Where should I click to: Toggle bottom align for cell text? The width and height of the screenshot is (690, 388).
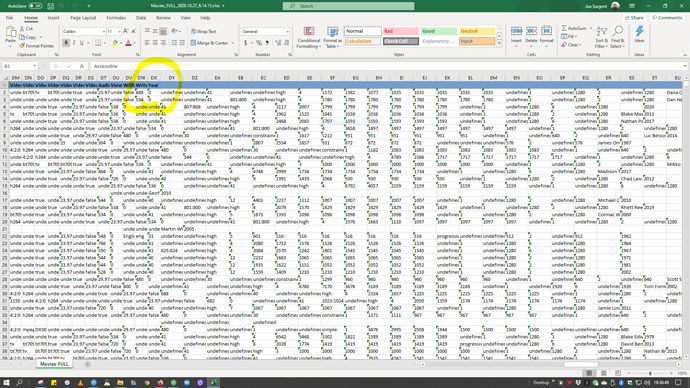tap(163, 31)
